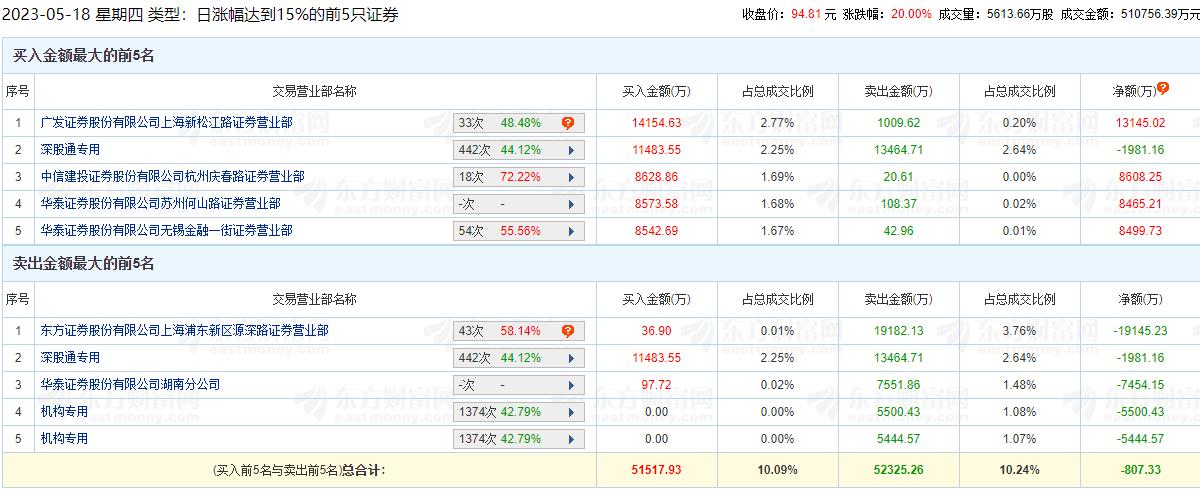Click the blue arrow in 华泰证券苏州何山路 row
Image resolution: width=1200 pixels, height=493 pixels.
click(571, 203)
